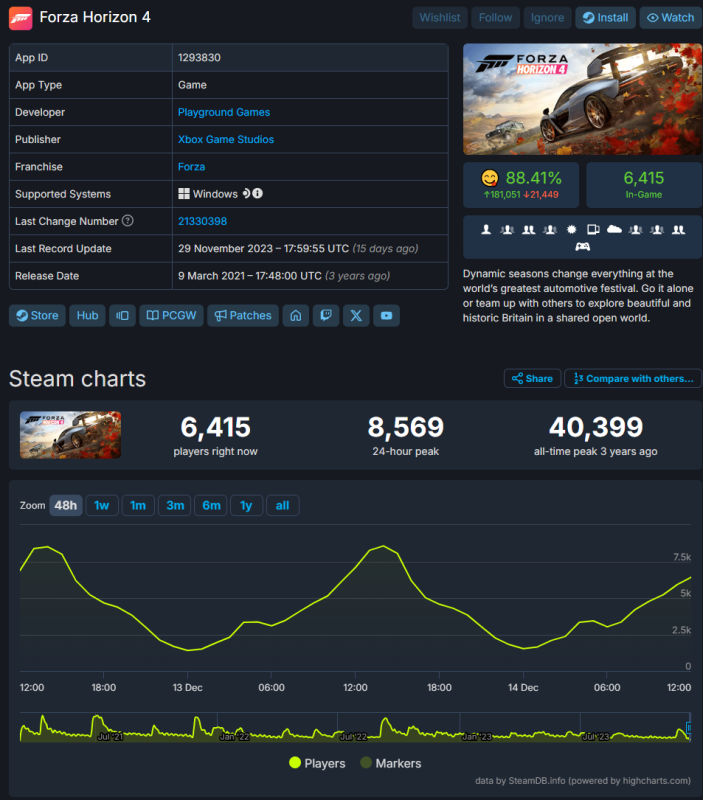This screenshot has width=703, height=800.
Task: Select the 1m zoom range
Action: pos(138,506)
